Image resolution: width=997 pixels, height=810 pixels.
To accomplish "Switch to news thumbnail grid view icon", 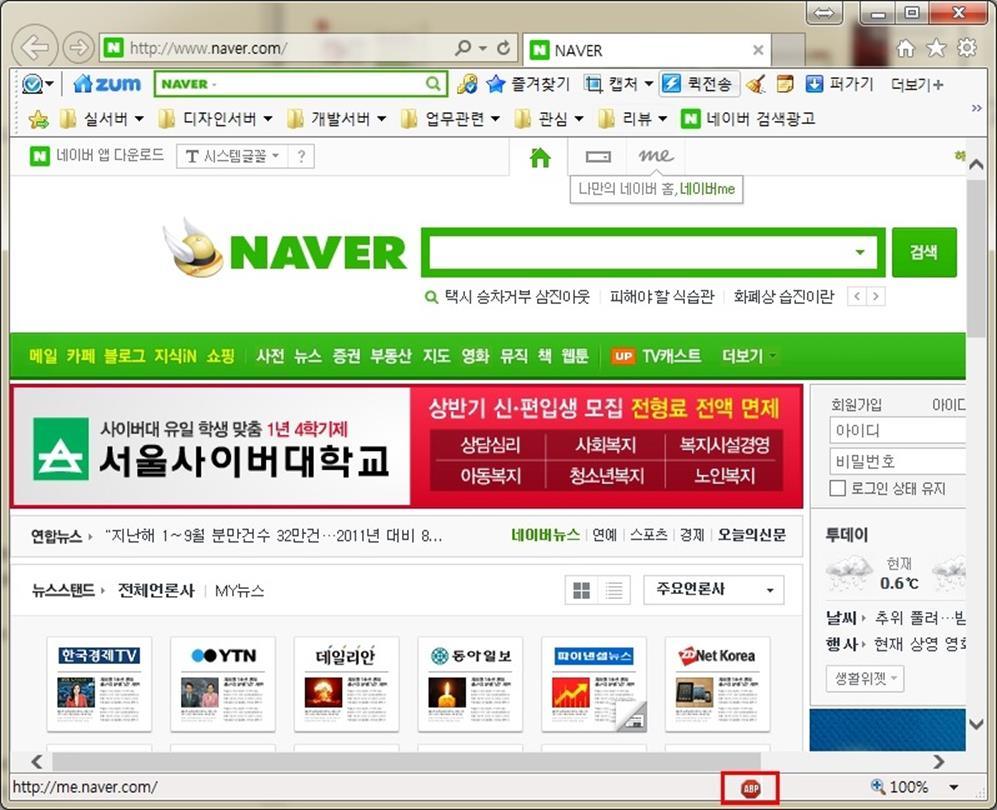I will coord(582,591).
